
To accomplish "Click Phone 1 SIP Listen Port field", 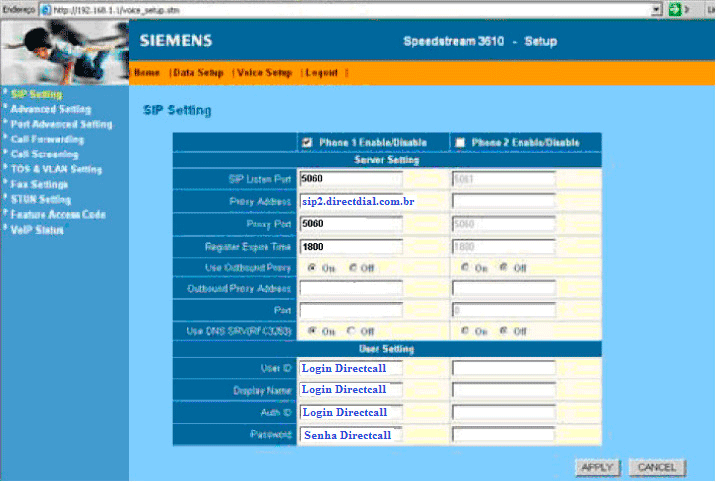I will pyautogui.click(x=351, y=179).
